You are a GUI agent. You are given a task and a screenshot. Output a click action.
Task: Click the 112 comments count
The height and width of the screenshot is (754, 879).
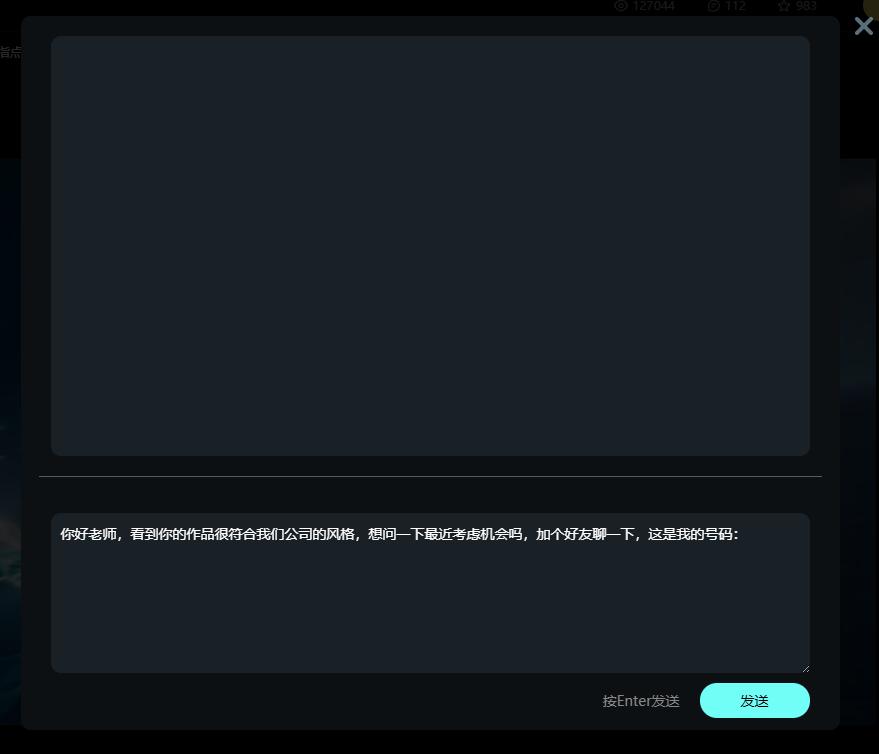point(735,6)
